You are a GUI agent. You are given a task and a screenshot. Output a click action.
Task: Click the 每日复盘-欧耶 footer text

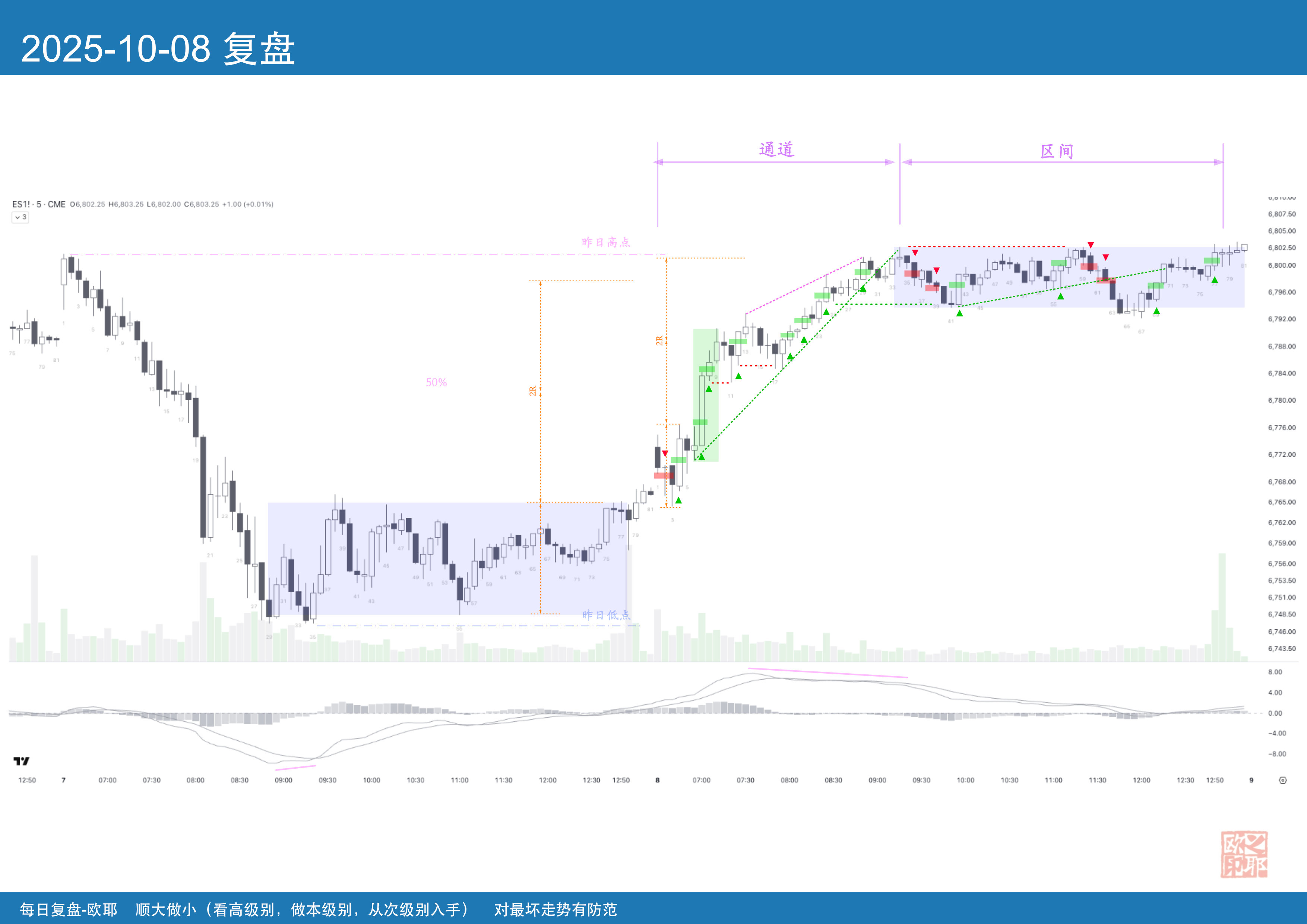(x=68, y=909)
